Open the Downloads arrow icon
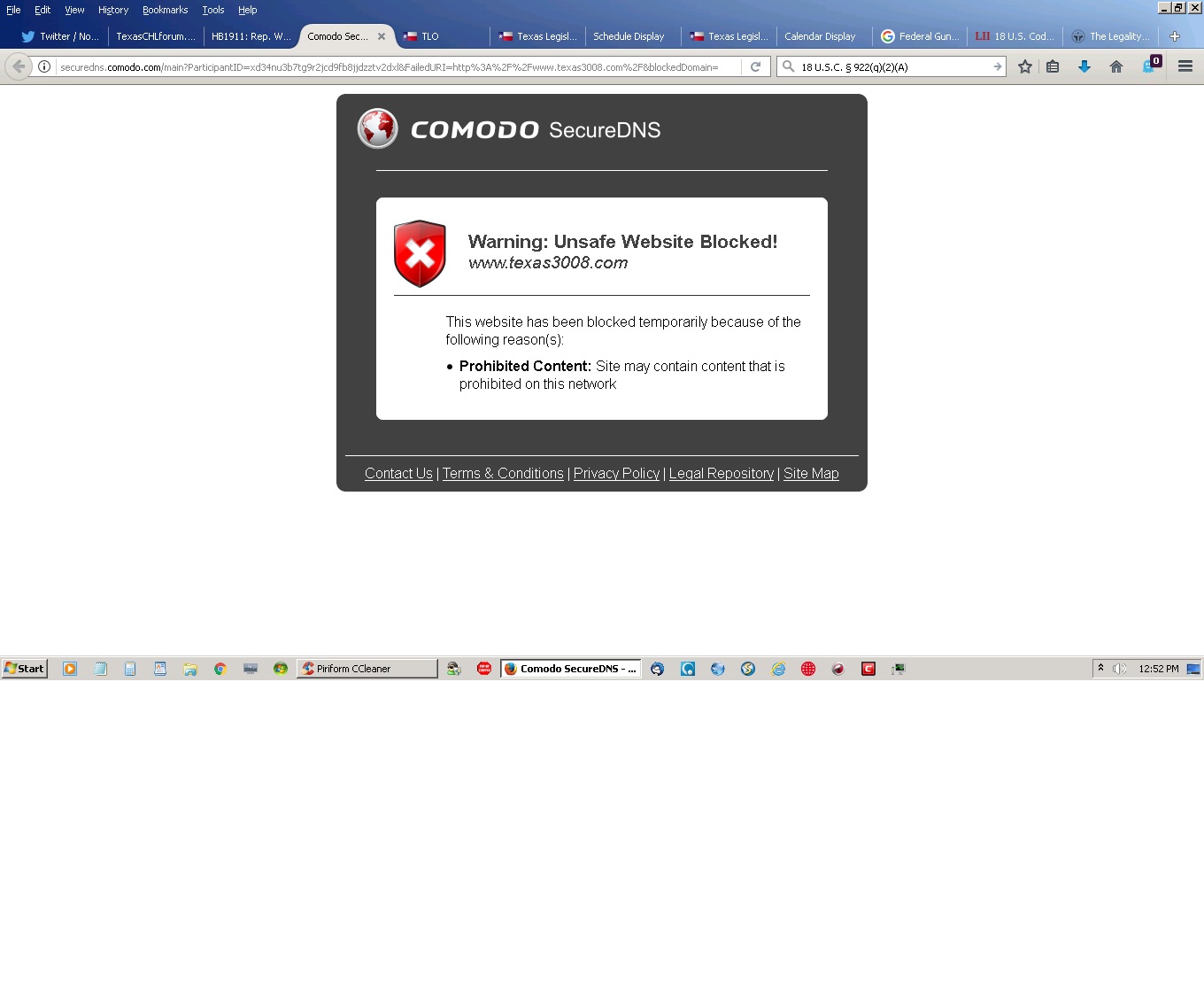Image resolution: width=1204 pixels, height=992 pixels. [x=1084, y=66]
